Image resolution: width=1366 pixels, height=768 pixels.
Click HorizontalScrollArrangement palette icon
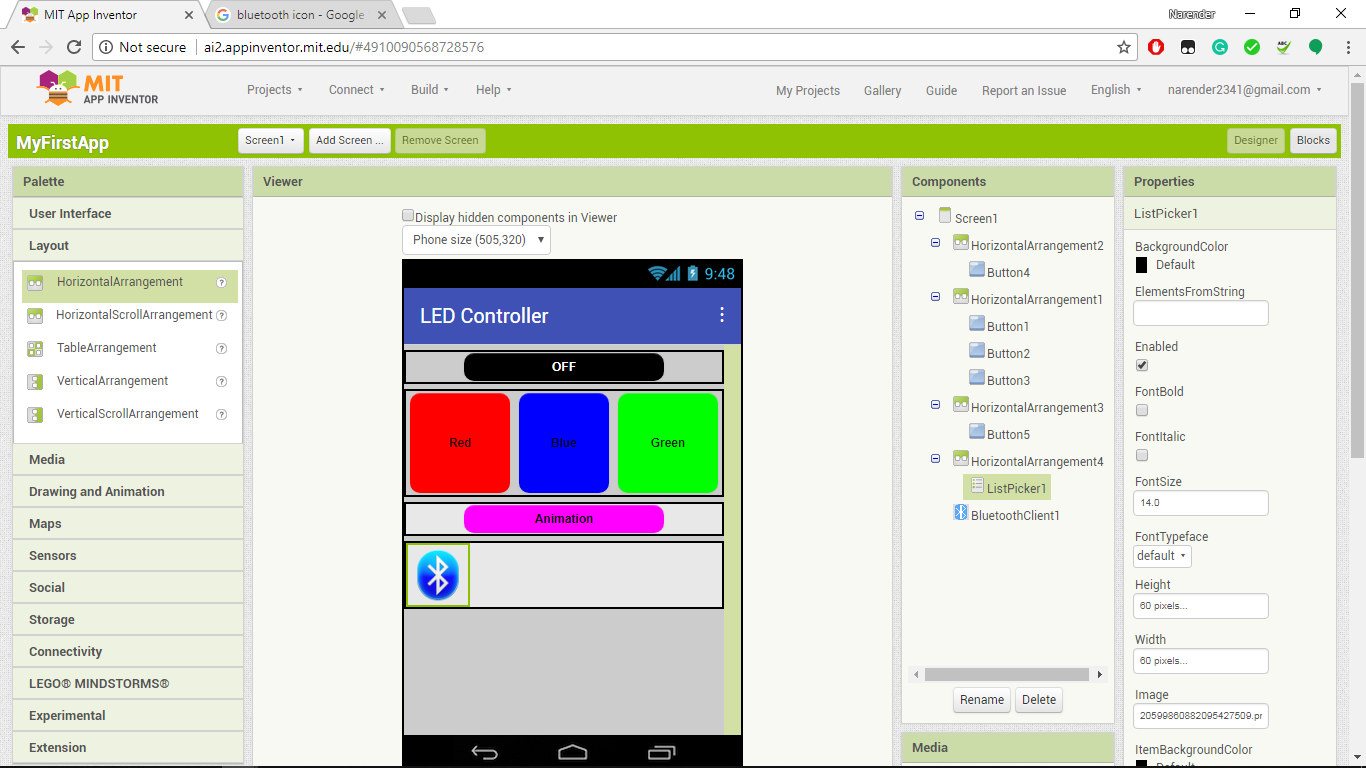[x=35, y=316]
